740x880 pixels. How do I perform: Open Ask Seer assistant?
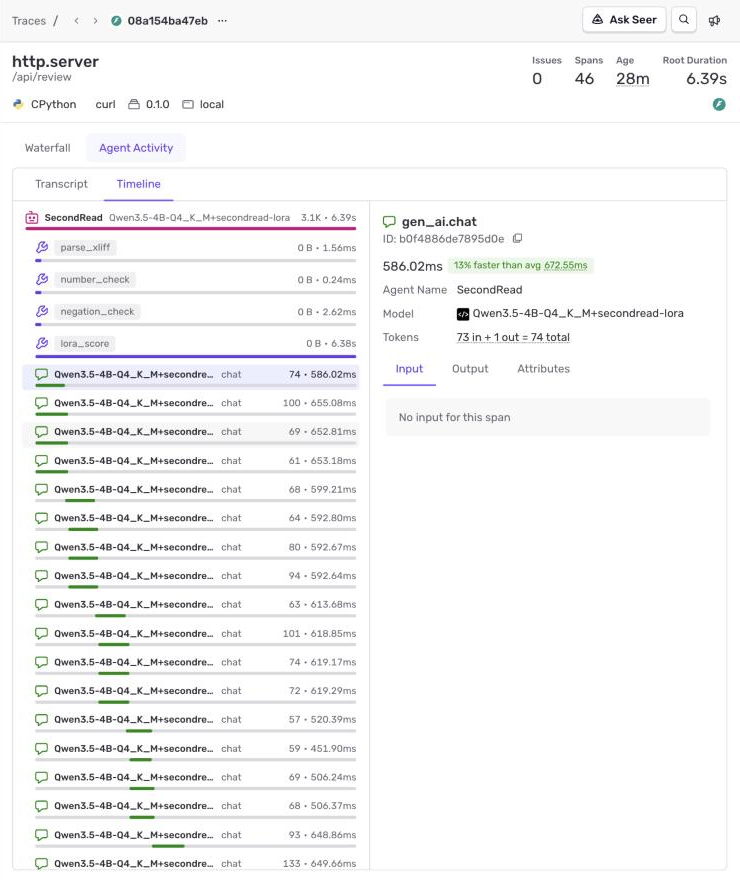[624, 20]
